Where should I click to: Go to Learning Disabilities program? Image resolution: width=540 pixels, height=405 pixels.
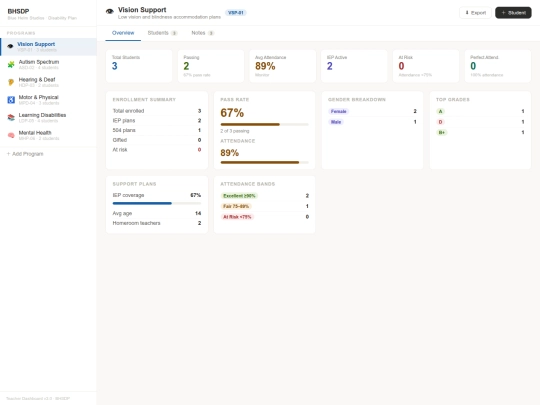coord(48,117)
